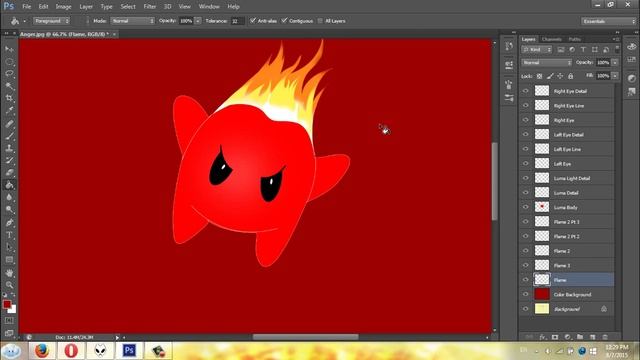Click the Tolerance input field

(238, 21)
